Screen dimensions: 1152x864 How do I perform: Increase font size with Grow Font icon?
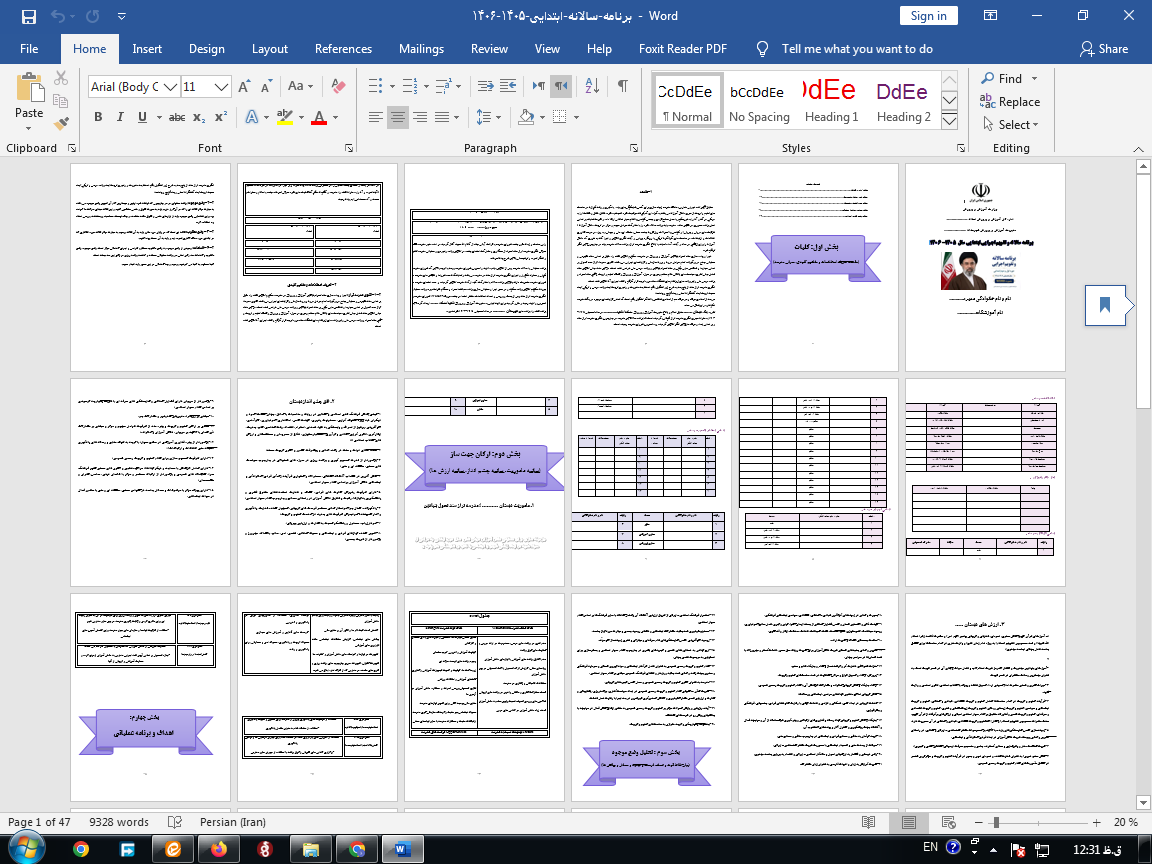(245, 87)
